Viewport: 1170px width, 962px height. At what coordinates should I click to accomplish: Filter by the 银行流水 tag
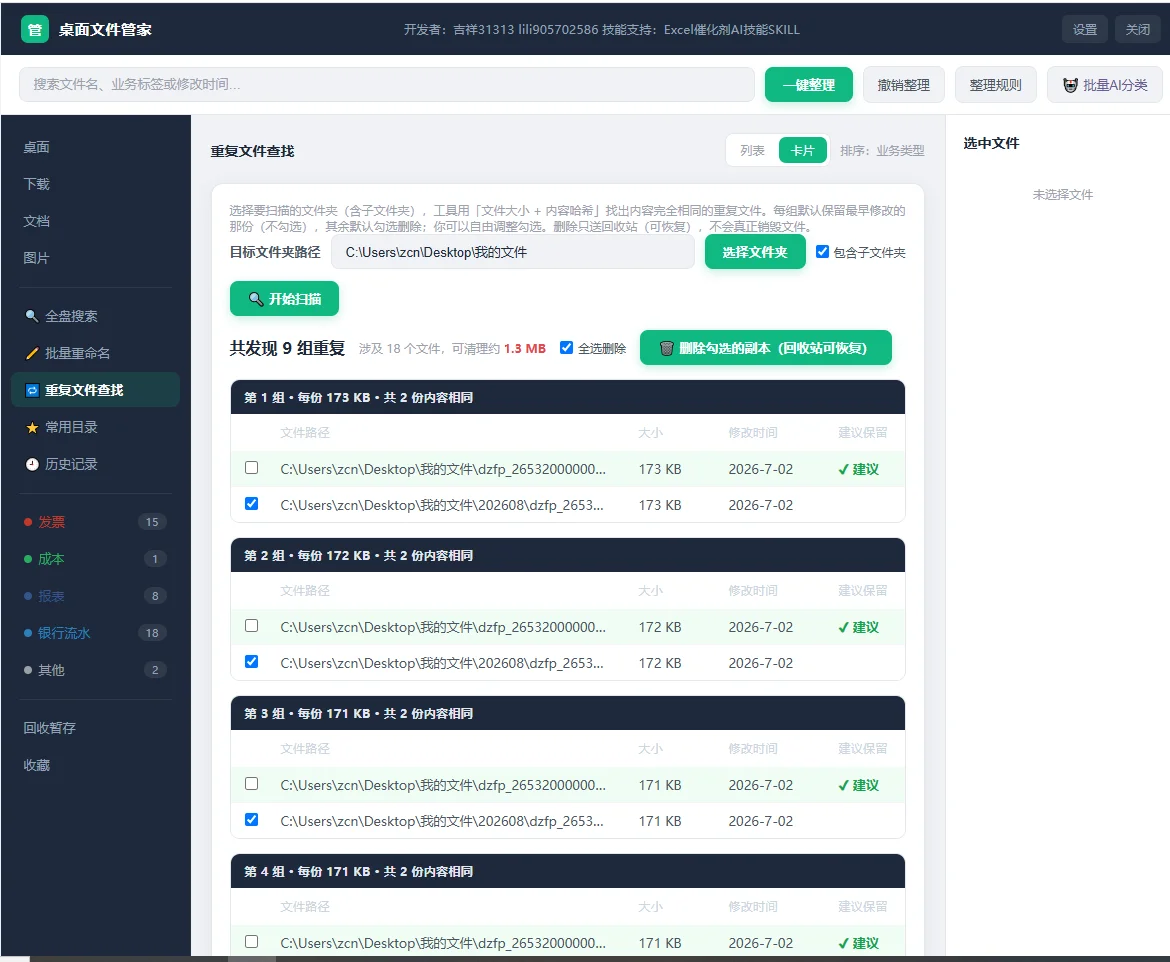[96, 633]
